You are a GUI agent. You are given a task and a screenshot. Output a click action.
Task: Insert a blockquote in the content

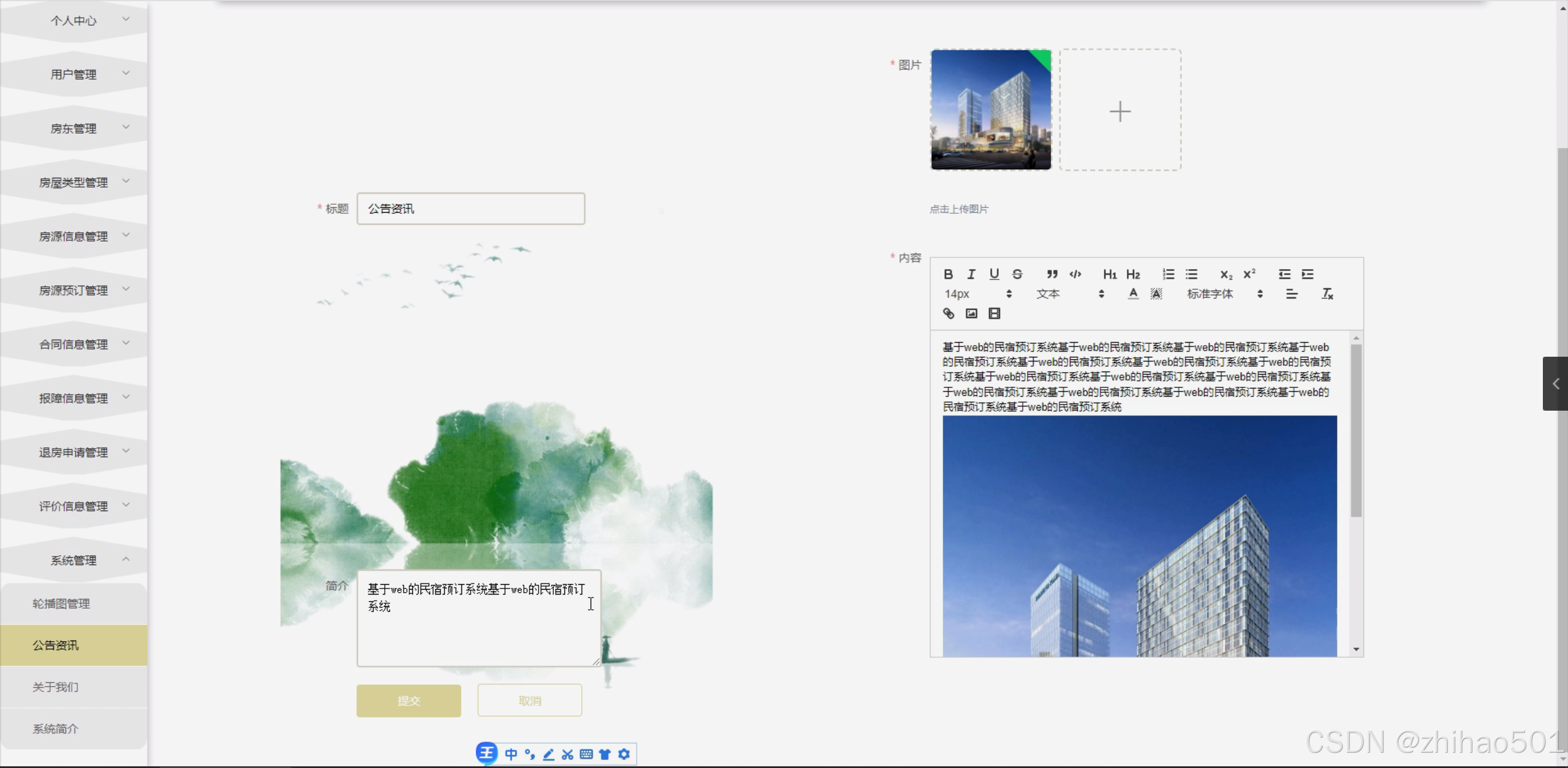point(1052,274)
